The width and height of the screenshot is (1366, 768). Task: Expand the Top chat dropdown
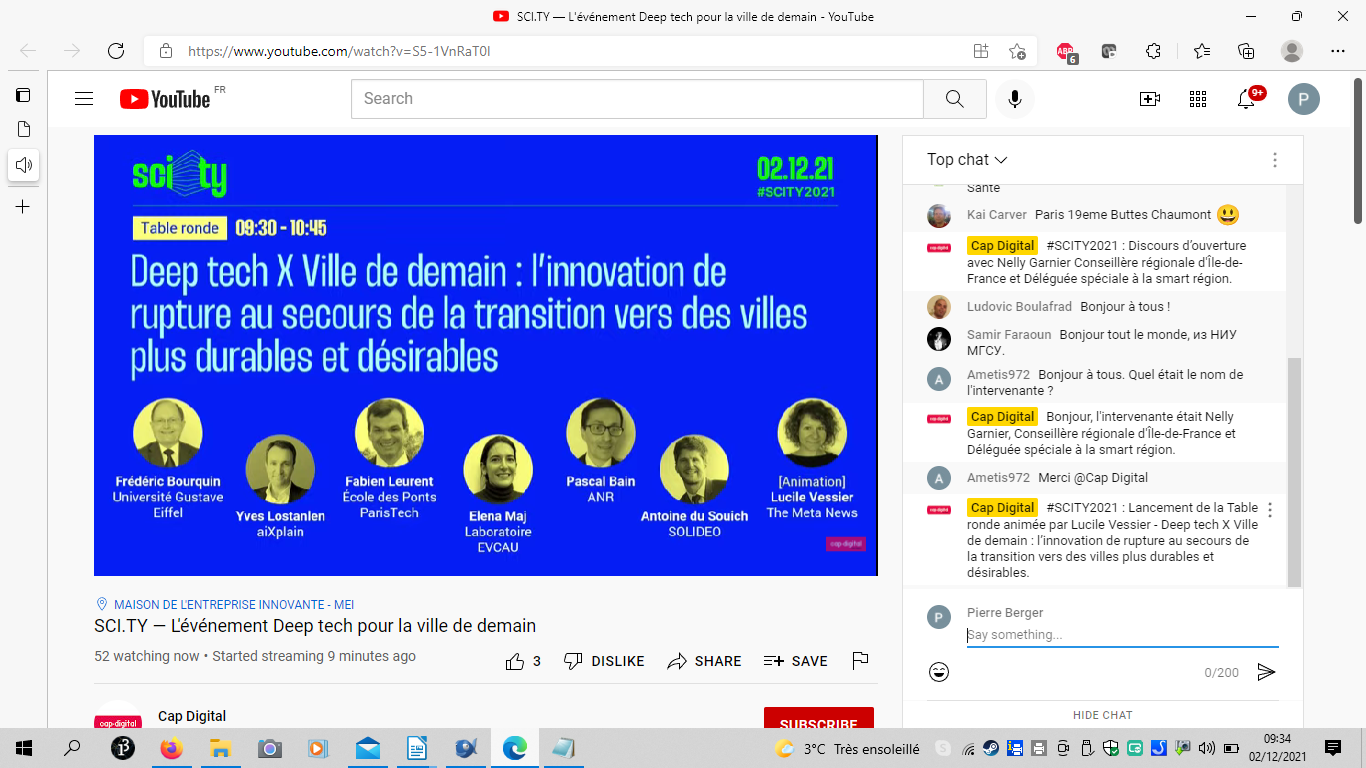point(966,160)
